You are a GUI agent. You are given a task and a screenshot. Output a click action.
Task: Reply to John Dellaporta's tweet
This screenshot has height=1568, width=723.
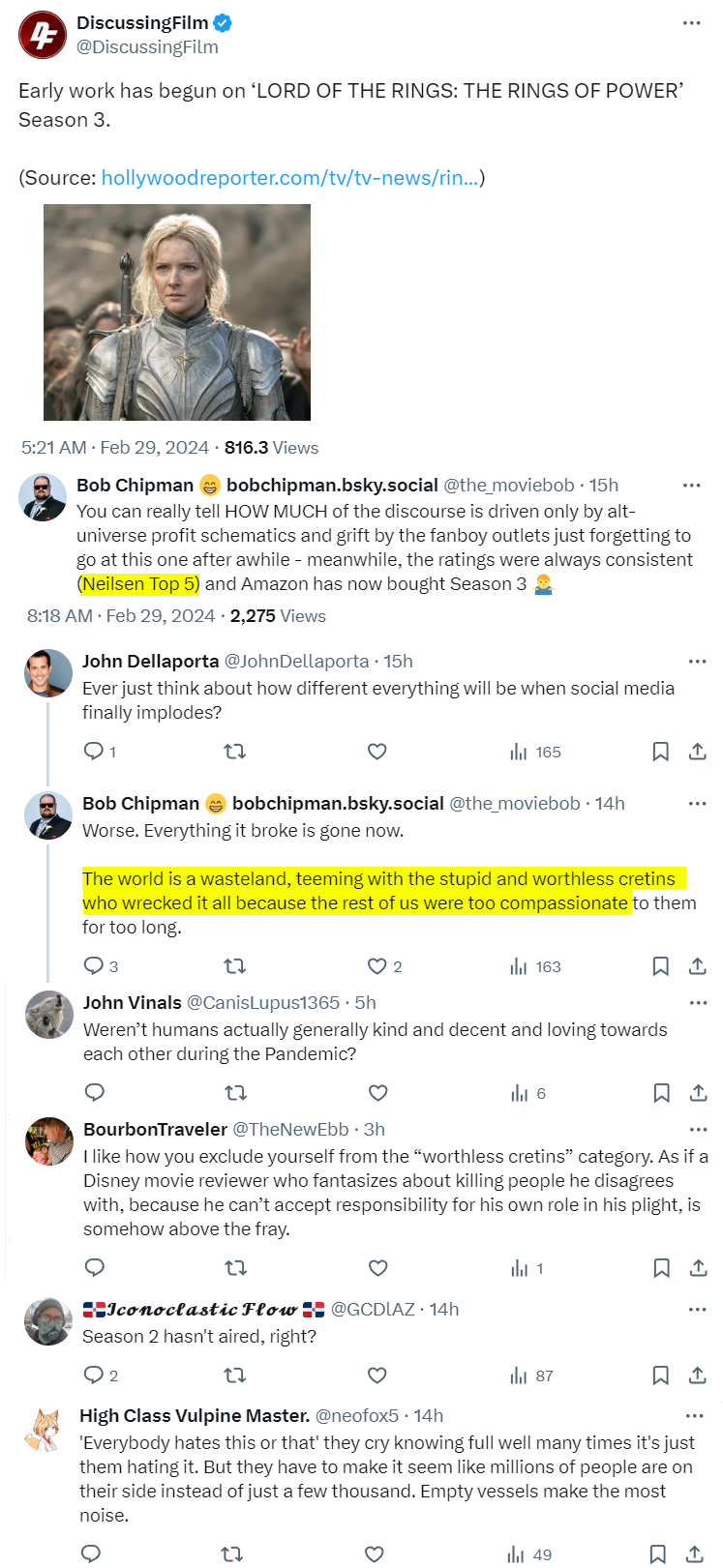point(94,752)
